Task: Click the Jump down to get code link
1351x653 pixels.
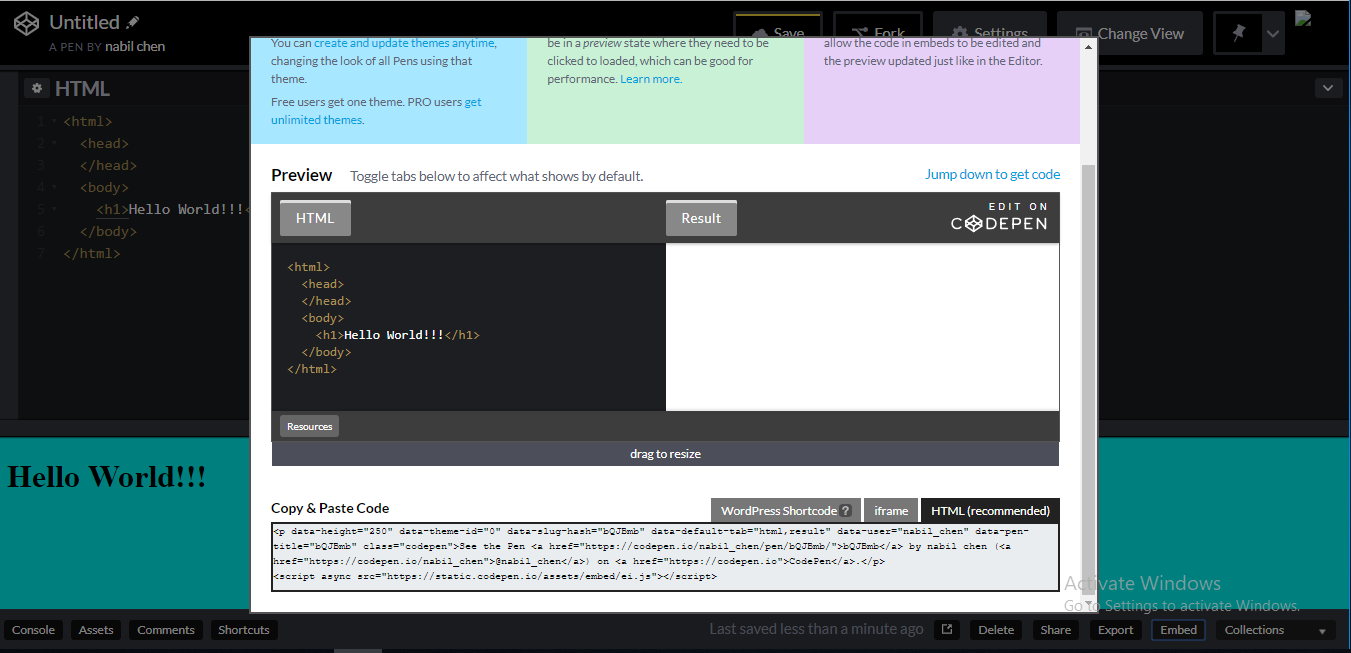Action: pyautogui.click(x=992, y=174)
